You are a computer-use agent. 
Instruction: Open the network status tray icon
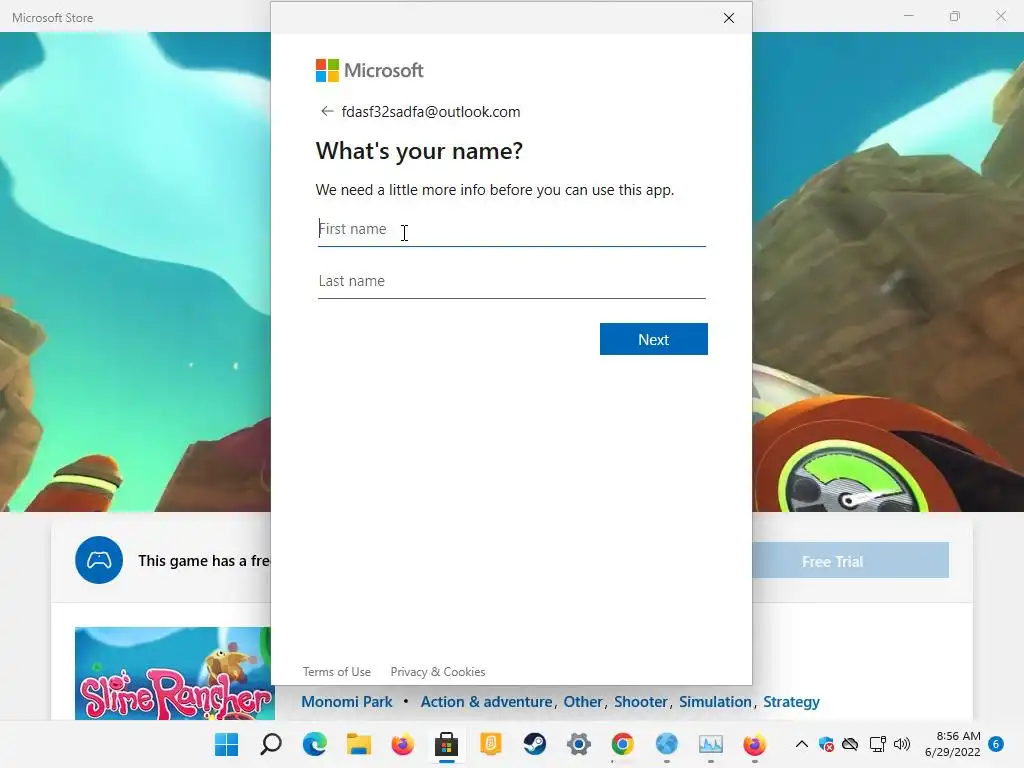877,744
